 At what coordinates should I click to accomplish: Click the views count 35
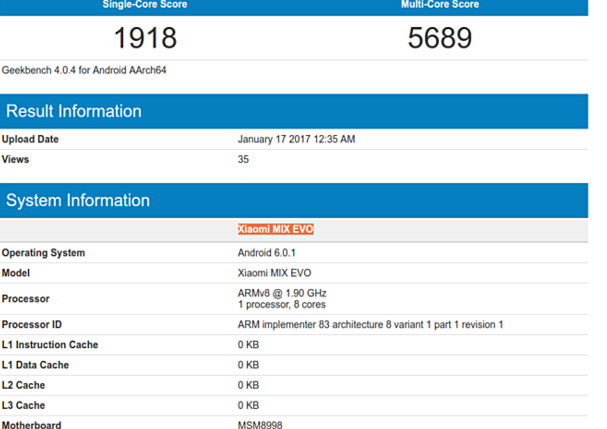243,159
